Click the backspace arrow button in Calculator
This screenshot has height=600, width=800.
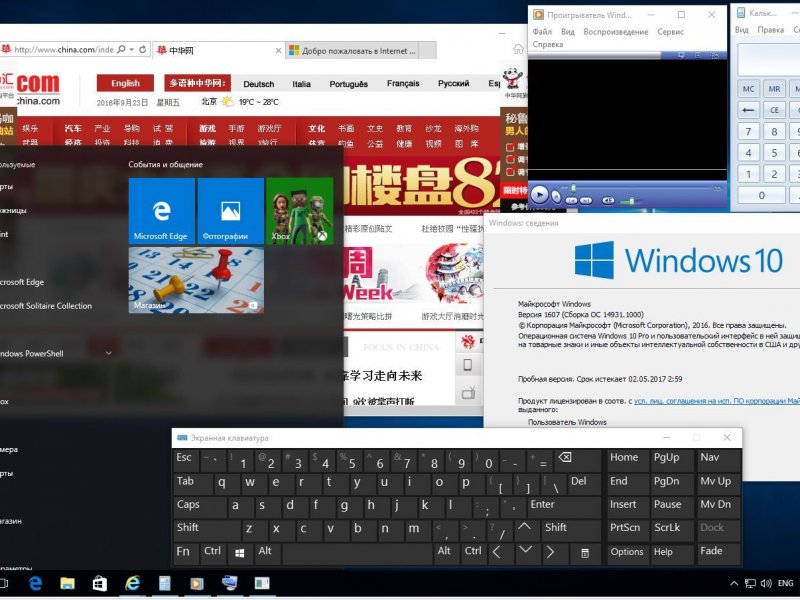tap(748, 110)
